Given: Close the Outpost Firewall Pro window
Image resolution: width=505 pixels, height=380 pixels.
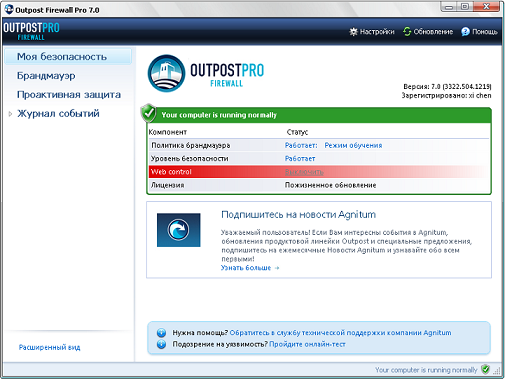Looking at the screenshot, I should [486, 7].
